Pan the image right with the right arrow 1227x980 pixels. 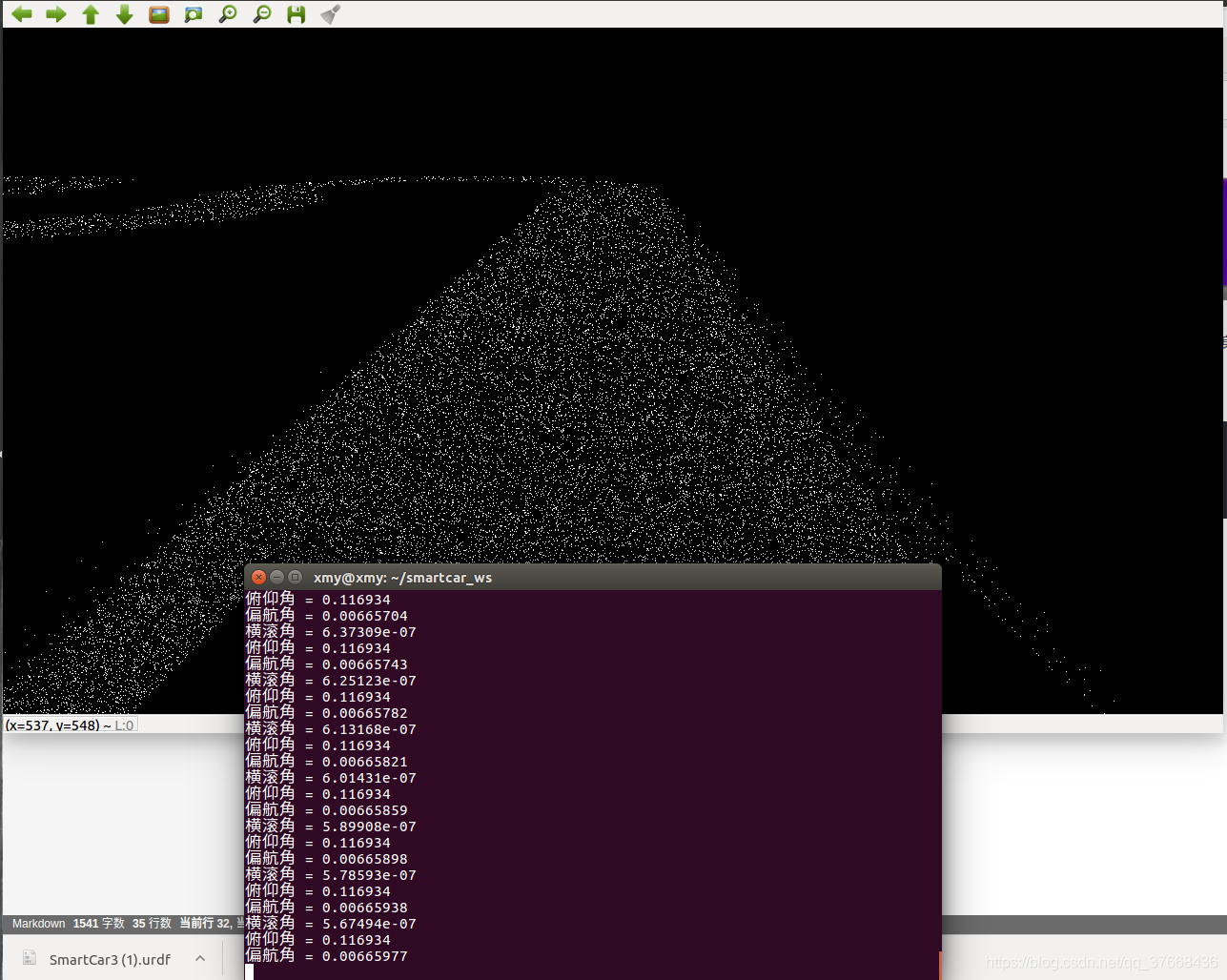tap(56, 14)
